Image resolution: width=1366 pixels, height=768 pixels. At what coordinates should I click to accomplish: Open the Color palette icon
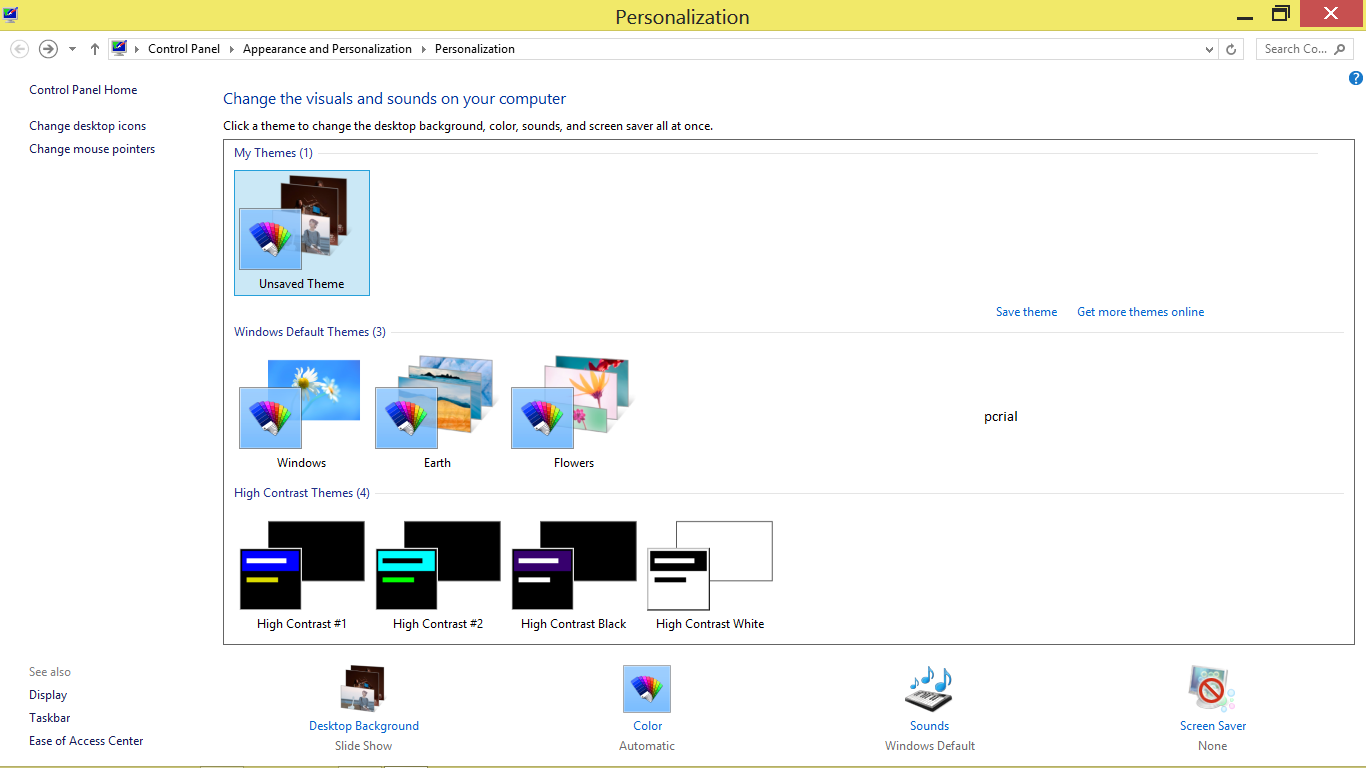click(646, 689)
